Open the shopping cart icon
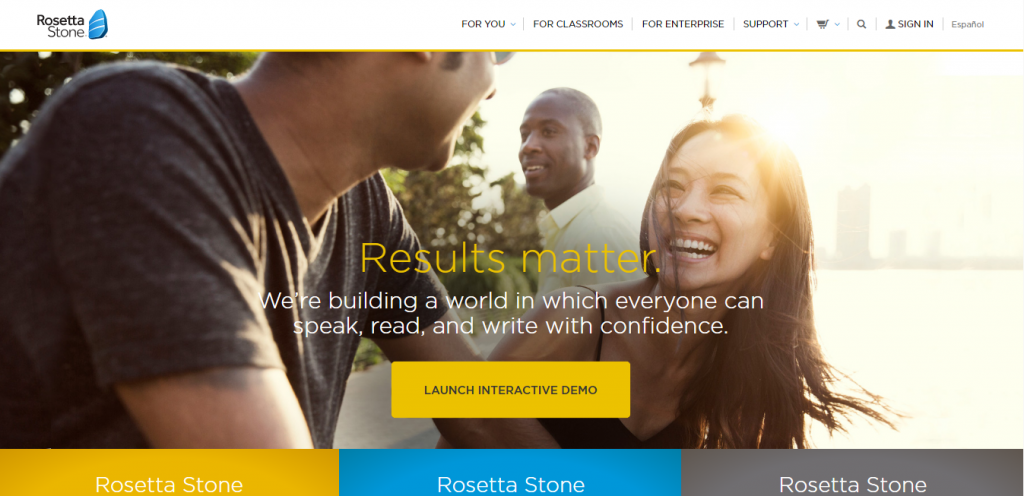The height and width of the screenshot is (496, 1024). click(822, 24)
